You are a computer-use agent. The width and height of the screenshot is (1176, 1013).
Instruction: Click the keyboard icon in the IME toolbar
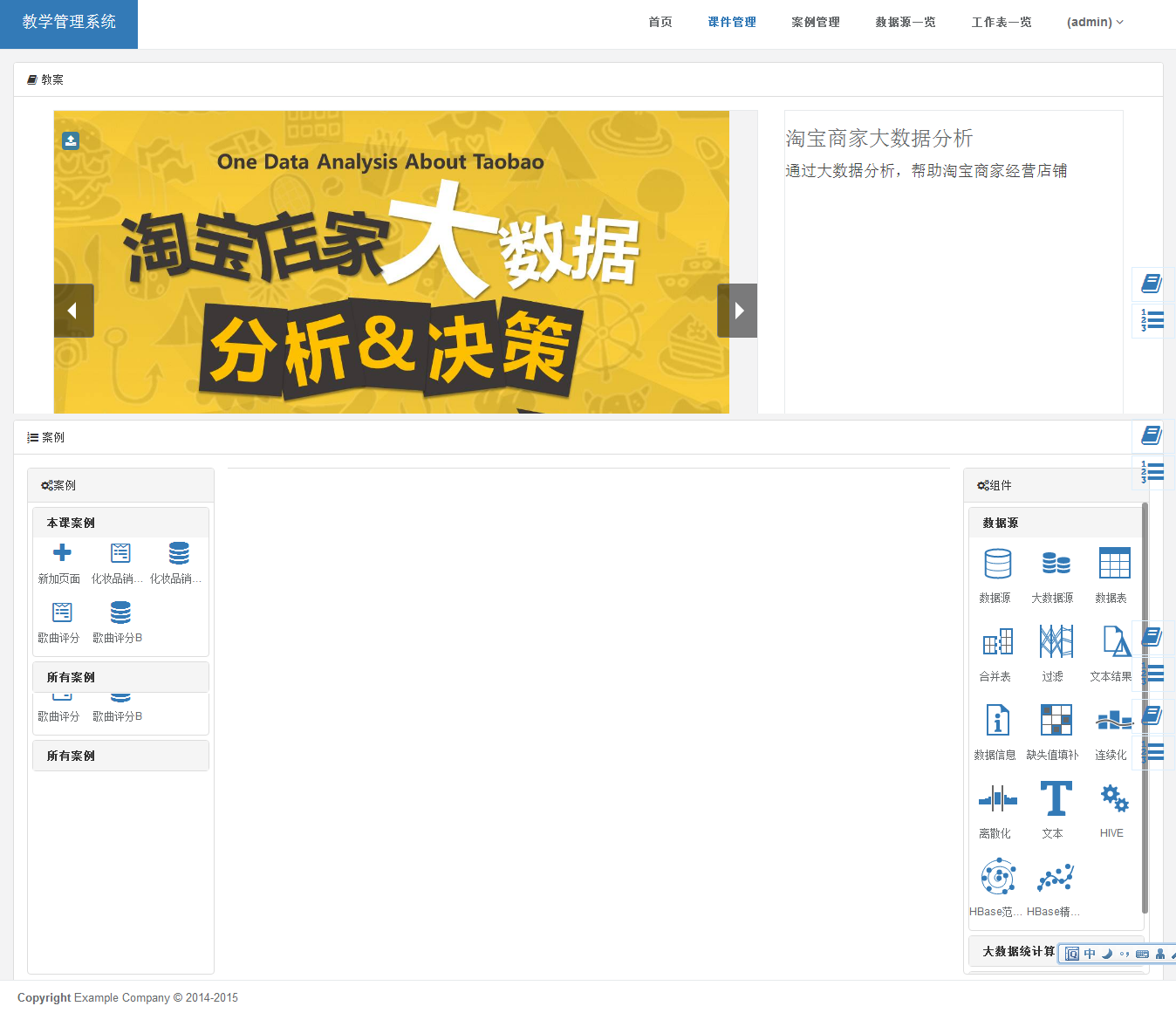(x=1142, y=954)
